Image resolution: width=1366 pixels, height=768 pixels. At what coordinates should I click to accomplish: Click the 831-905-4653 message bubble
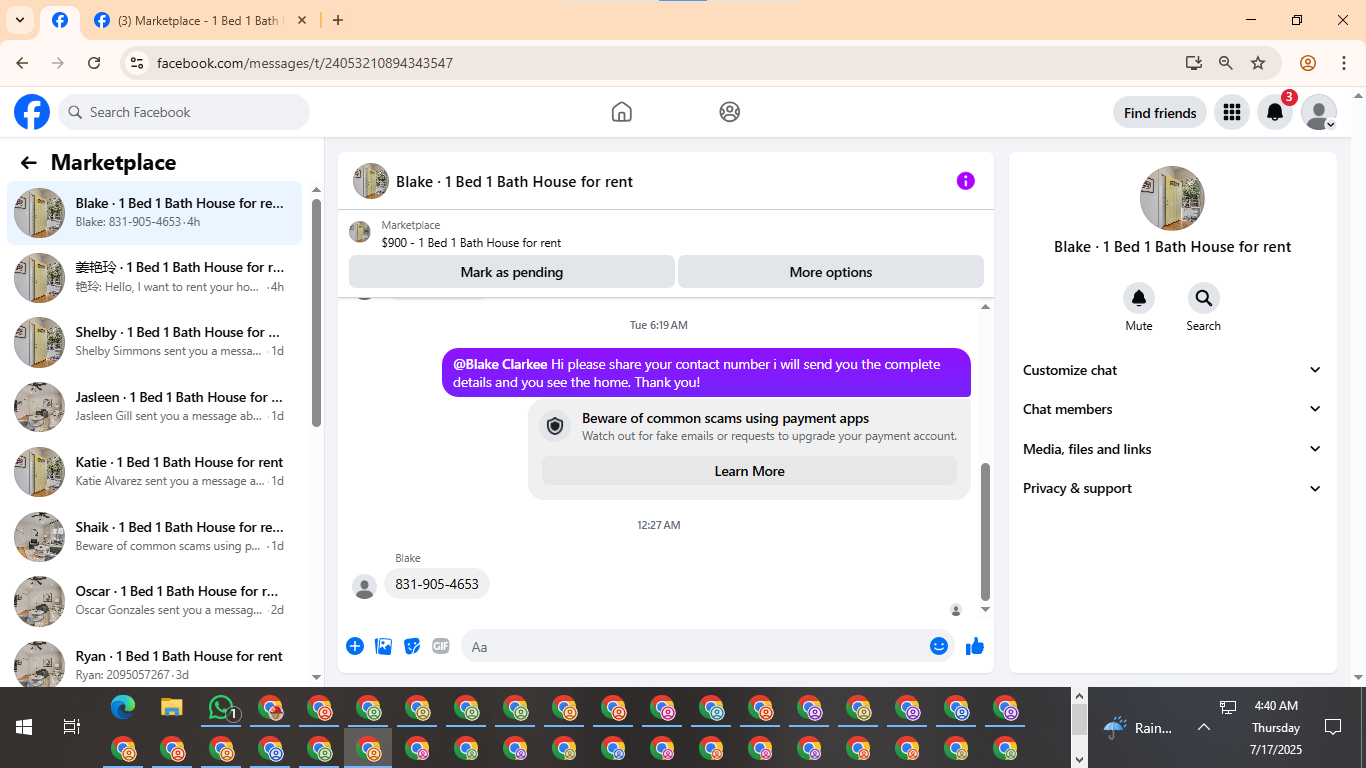(x=437, y=584)
